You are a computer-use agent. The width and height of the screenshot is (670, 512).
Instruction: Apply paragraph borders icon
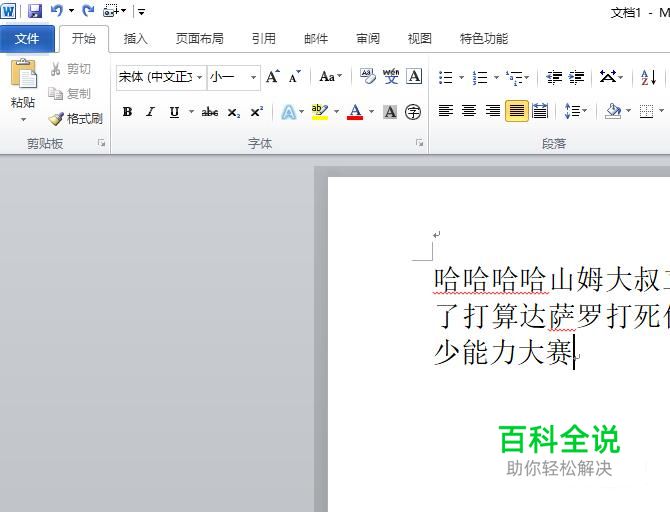[646, 112]
